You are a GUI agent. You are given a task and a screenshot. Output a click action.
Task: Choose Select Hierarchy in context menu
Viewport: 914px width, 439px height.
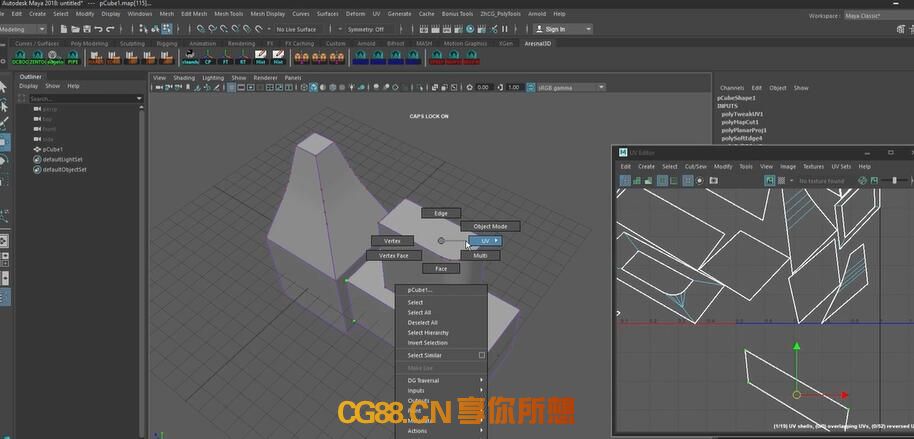[x=428, y=332]
